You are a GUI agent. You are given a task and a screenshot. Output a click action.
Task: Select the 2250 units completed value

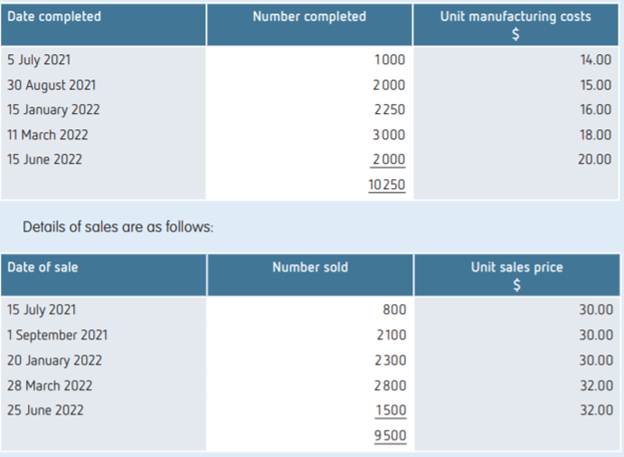pyautogui.click(x=389, y=110)
